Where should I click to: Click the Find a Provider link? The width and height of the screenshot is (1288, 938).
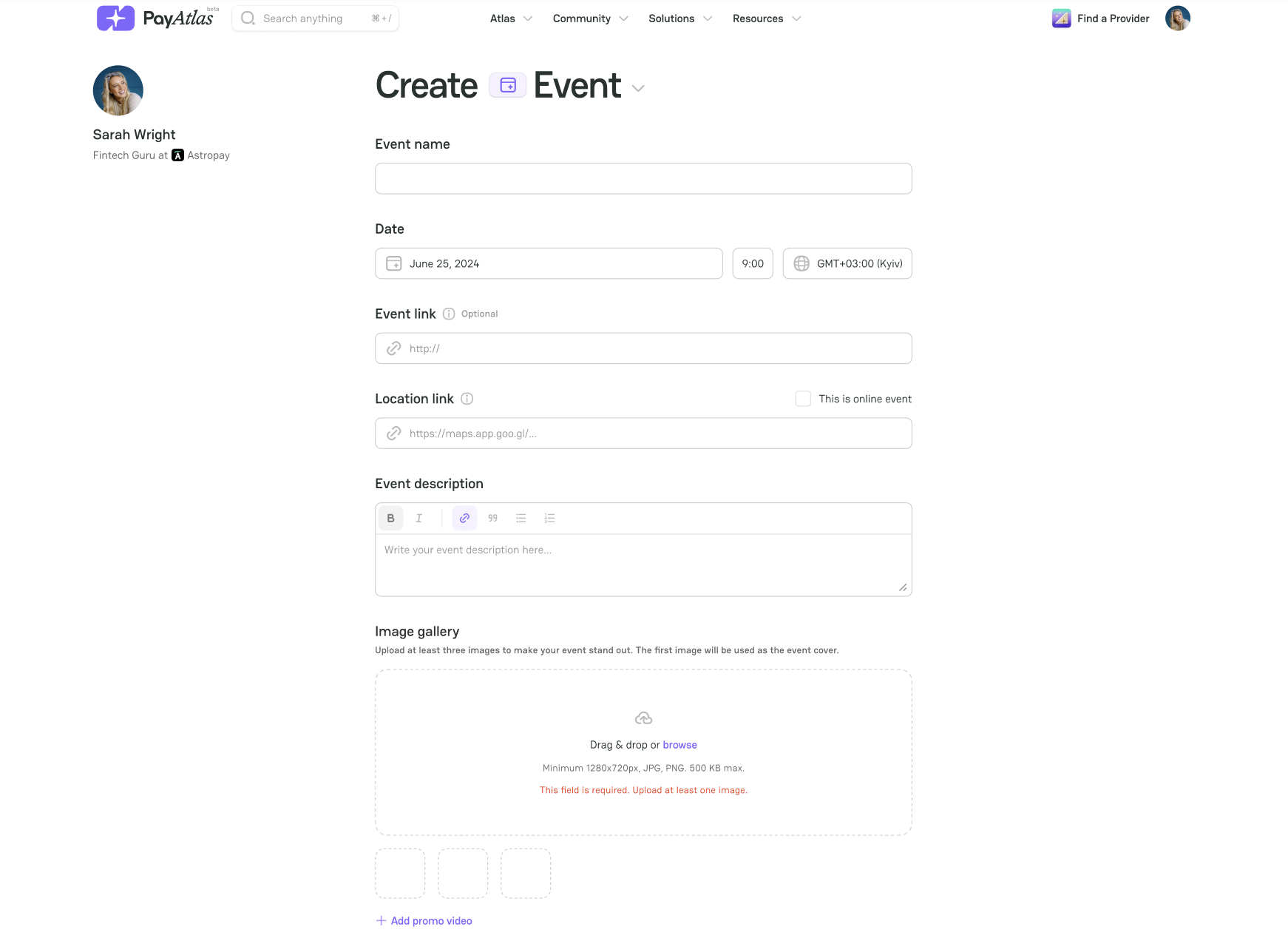point(1100,18)
